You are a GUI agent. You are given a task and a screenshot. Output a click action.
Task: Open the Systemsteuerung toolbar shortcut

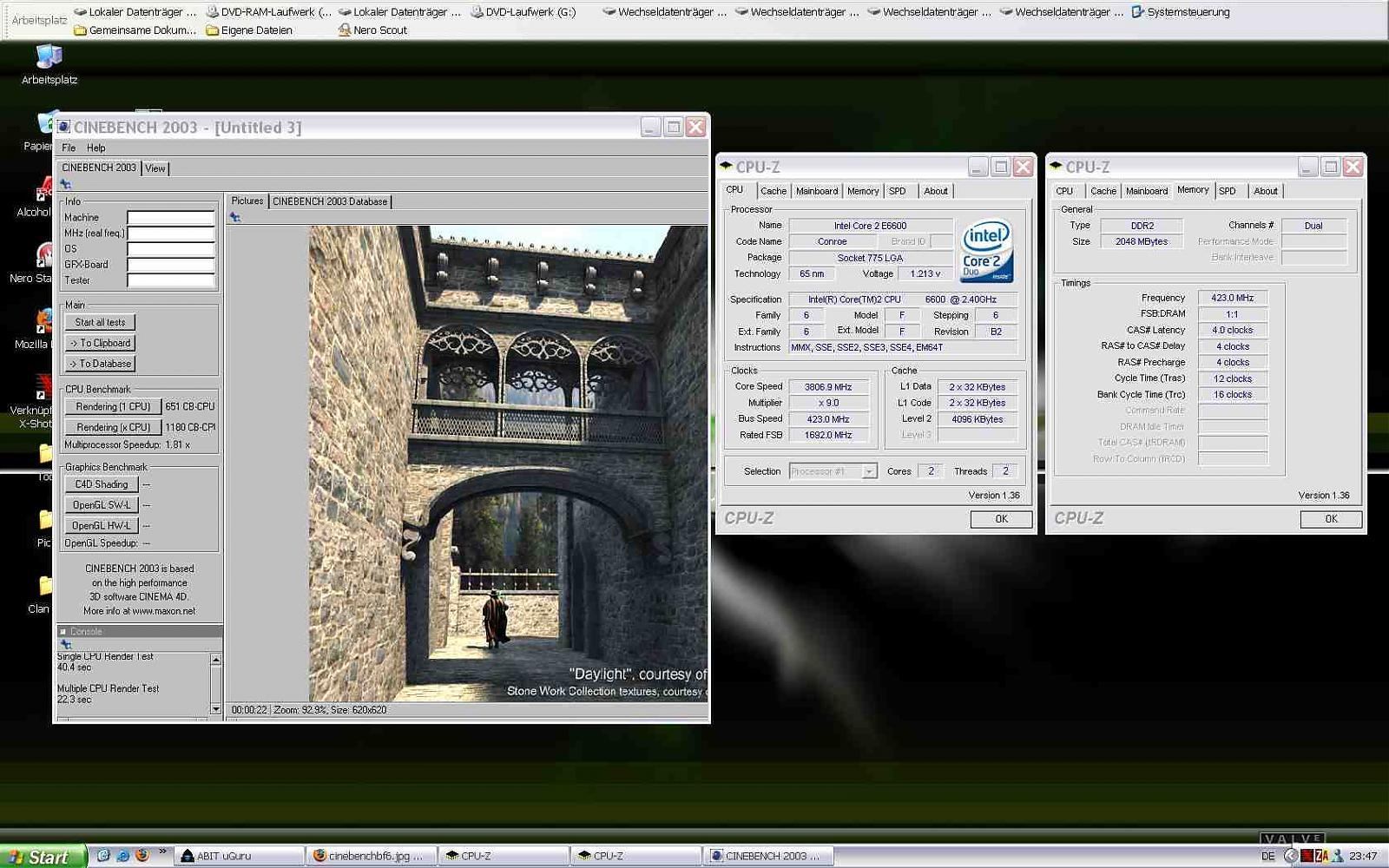pos(1180,12)
